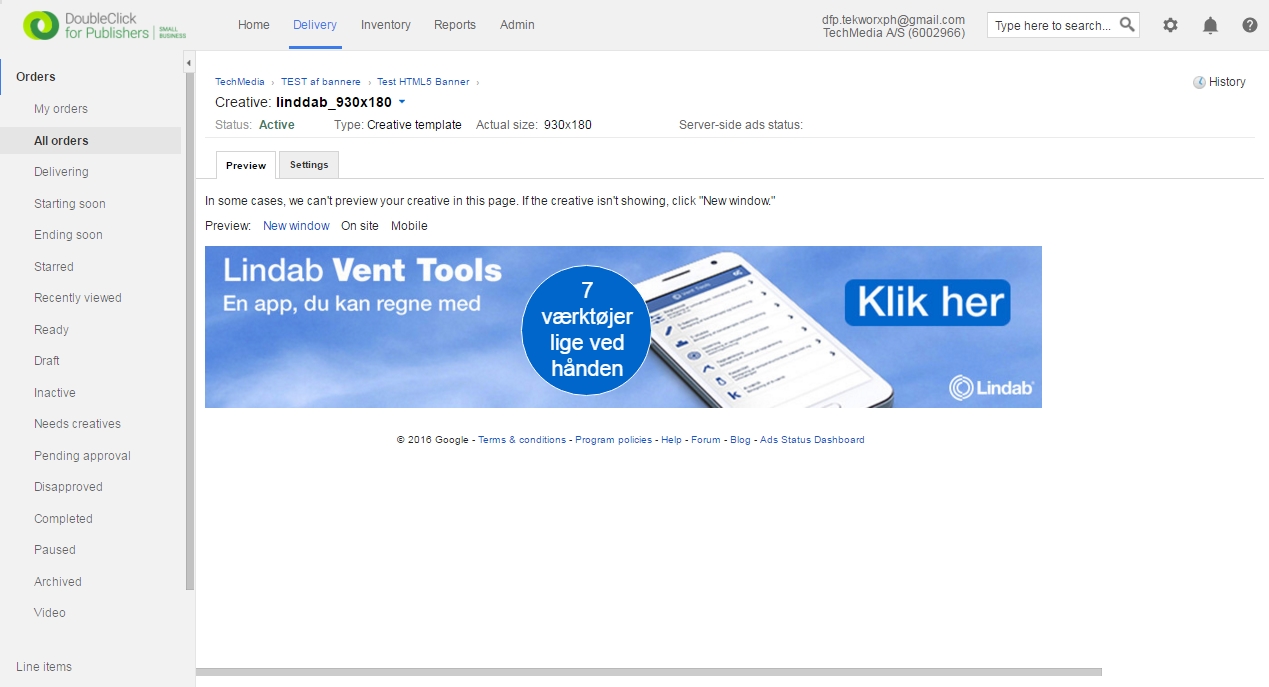The image size is (1269, 687).
Task: Open the notifications bell
Action: (x=1210, y=25)
